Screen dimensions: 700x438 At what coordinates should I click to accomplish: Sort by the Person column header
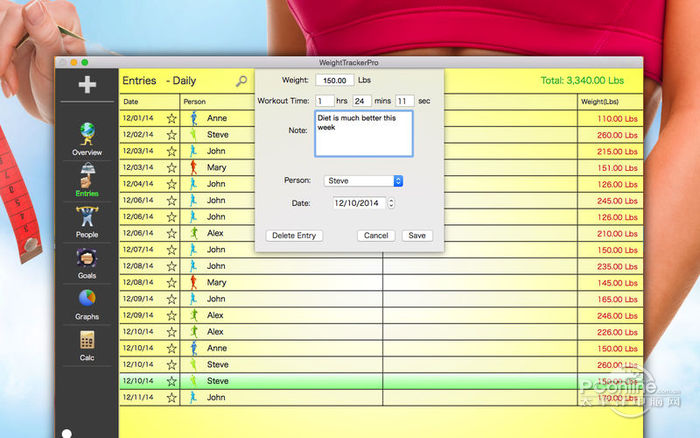click(194, 102)
